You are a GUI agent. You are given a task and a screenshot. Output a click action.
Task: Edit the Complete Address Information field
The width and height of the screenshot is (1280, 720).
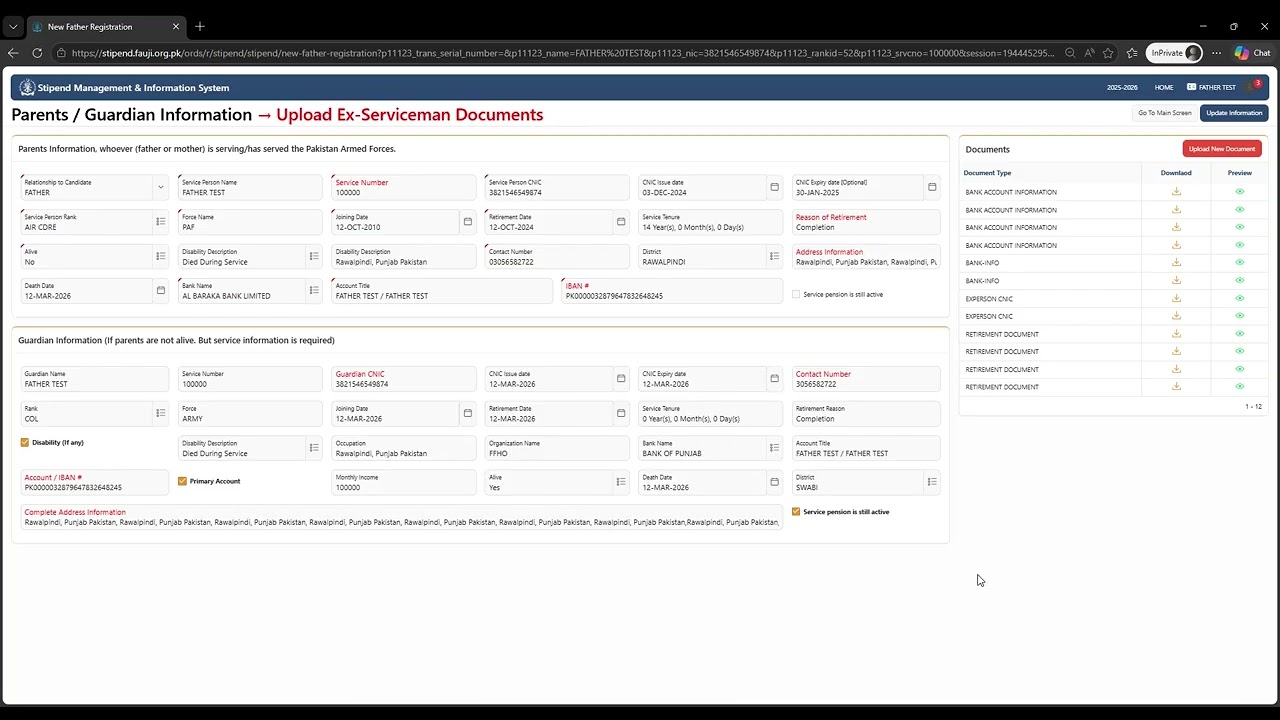click(x=401, y=517)
